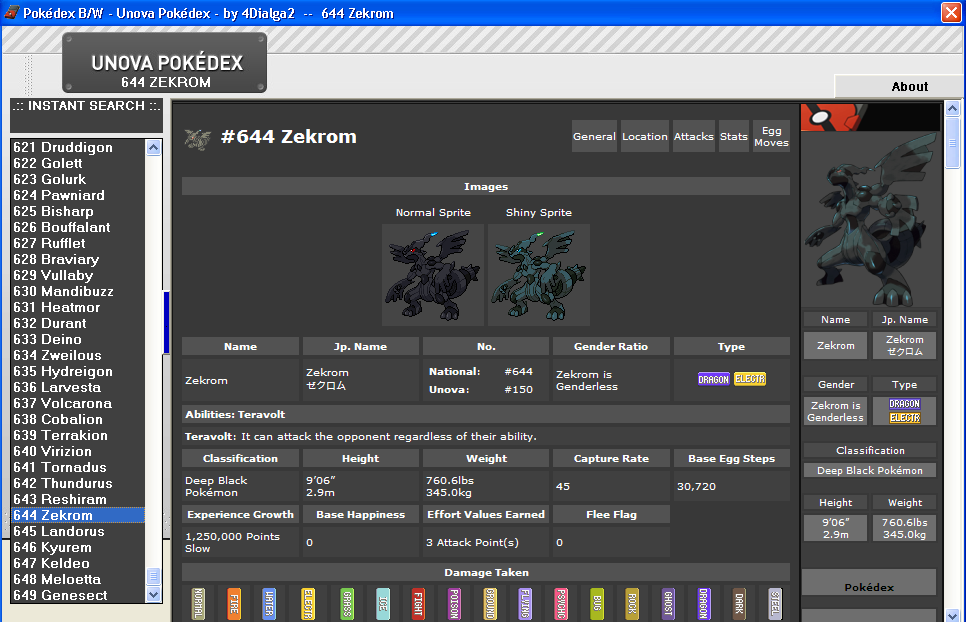Select 637 Volcarona in the list
The height and width of the screenshot is (622, 966).
click(x=78, y=403)
